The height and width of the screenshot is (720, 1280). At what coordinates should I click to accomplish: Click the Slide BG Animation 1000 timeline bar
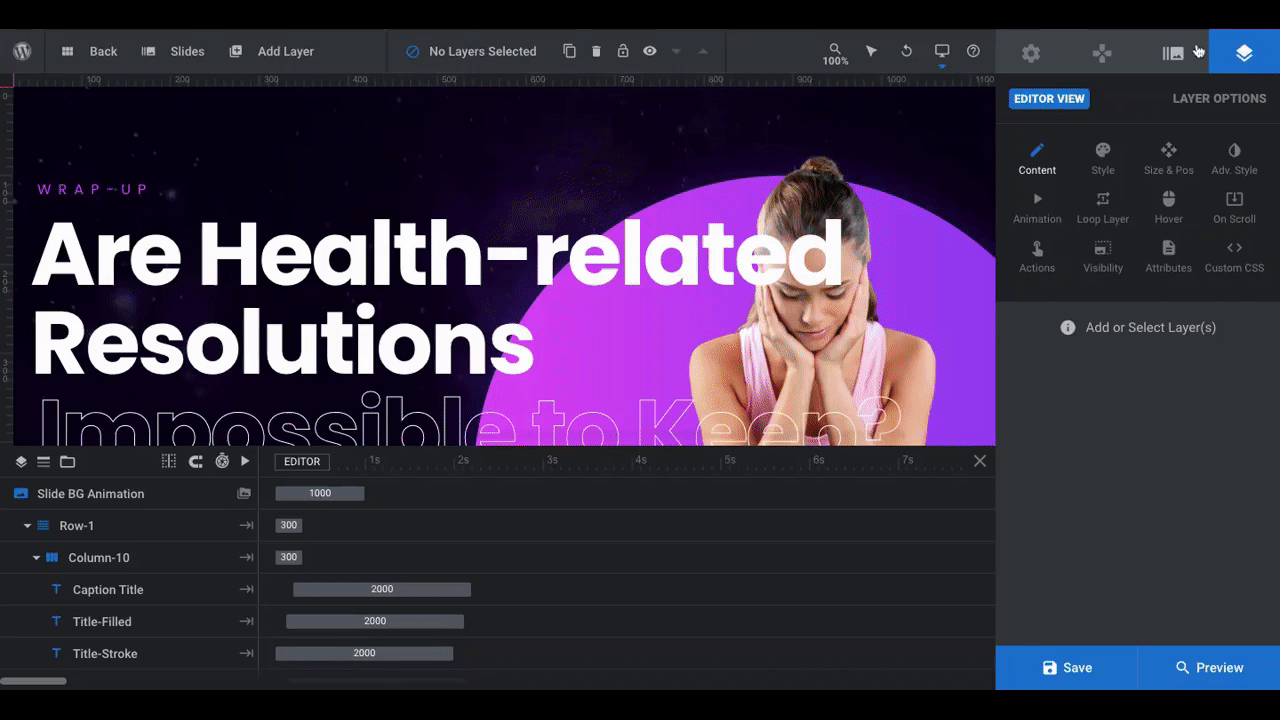tap(320, 493)
